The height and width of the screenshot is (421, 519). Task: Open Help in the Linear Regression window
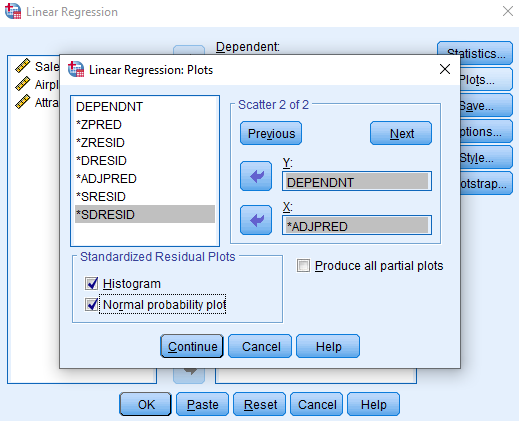(373, 404)
